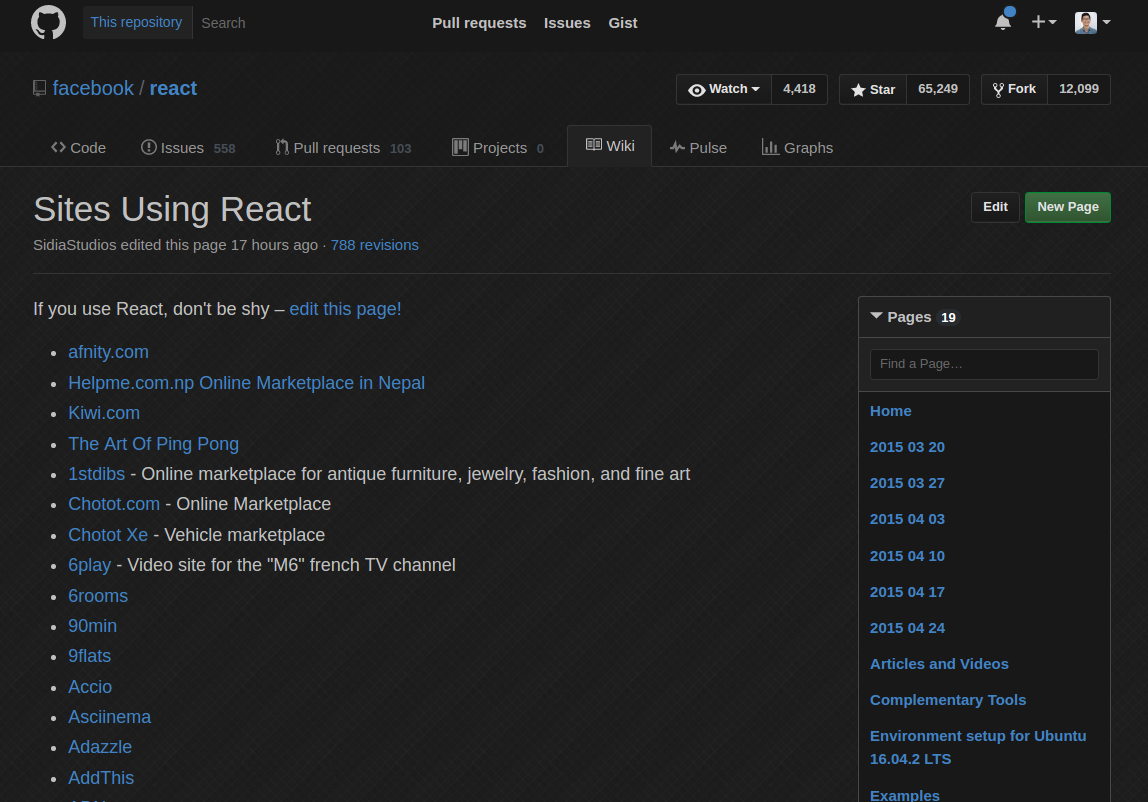Open Environment setup for Ubuntu 16.04.2 LTS page
The image size is (1148, 802).
coord(977,748)
